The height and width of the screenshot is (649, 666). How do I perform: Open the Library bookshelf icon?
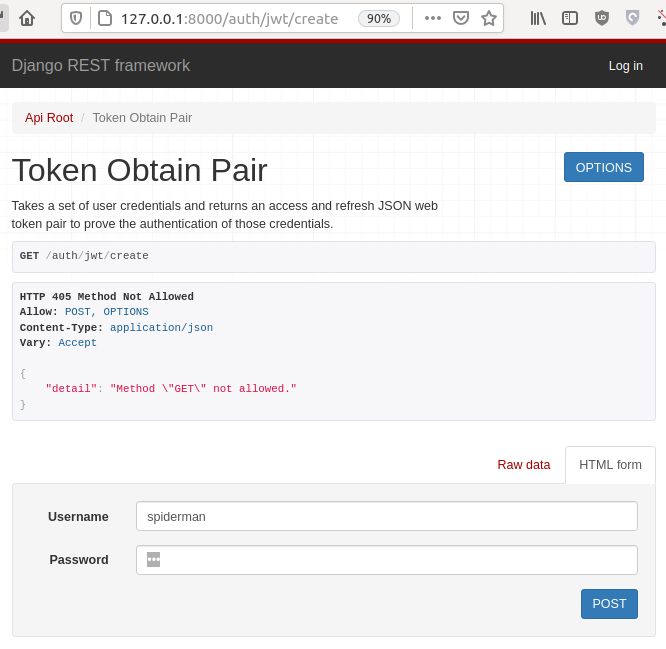tap(538, 18)
